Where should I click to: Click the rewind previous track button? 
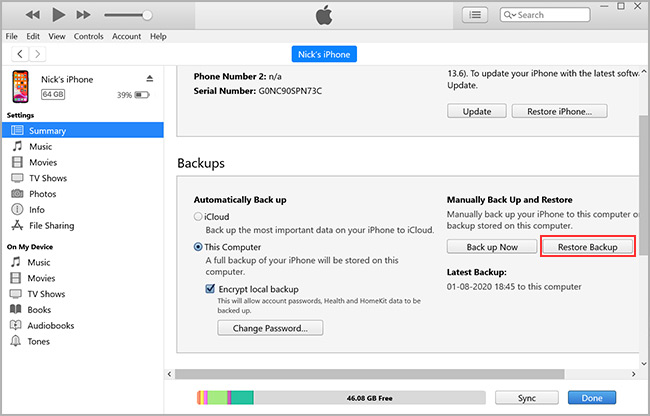pyautogui.click(x=32, y=15)
